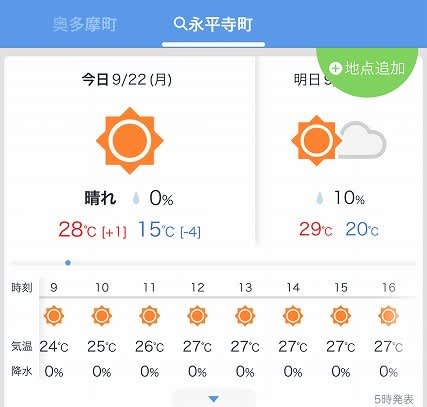Click today's large sunny weather icon

click(x=130, y=141)
